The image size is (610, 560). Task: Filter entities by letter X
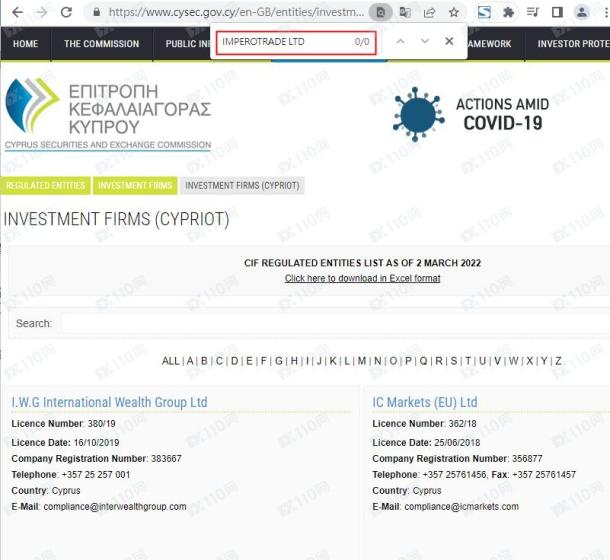(x=529, y=361)
